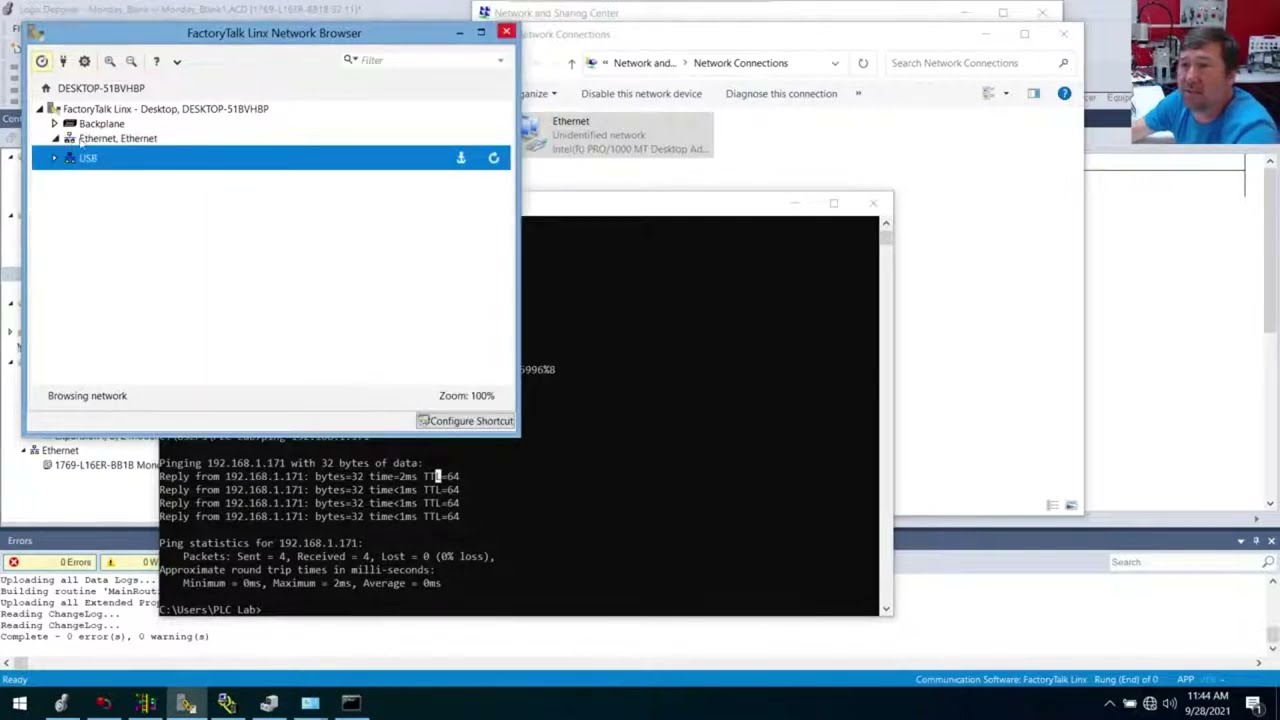The image size is (1280, 720).
Task: Click the 0 Errors filter button
Action: point(50,562)
